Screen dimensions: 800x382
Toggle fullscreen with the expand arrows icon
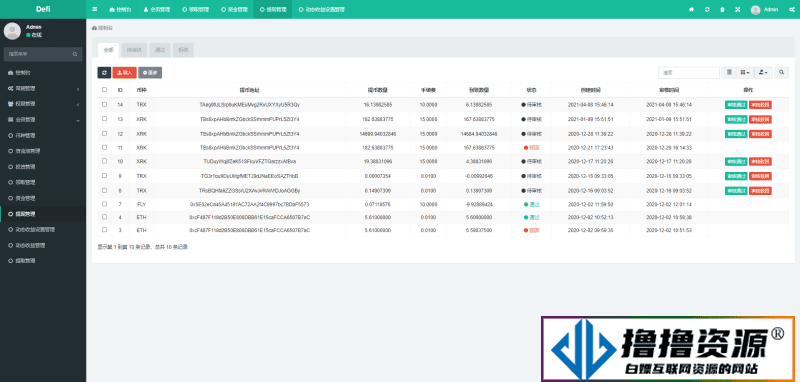tap(737, 9)
